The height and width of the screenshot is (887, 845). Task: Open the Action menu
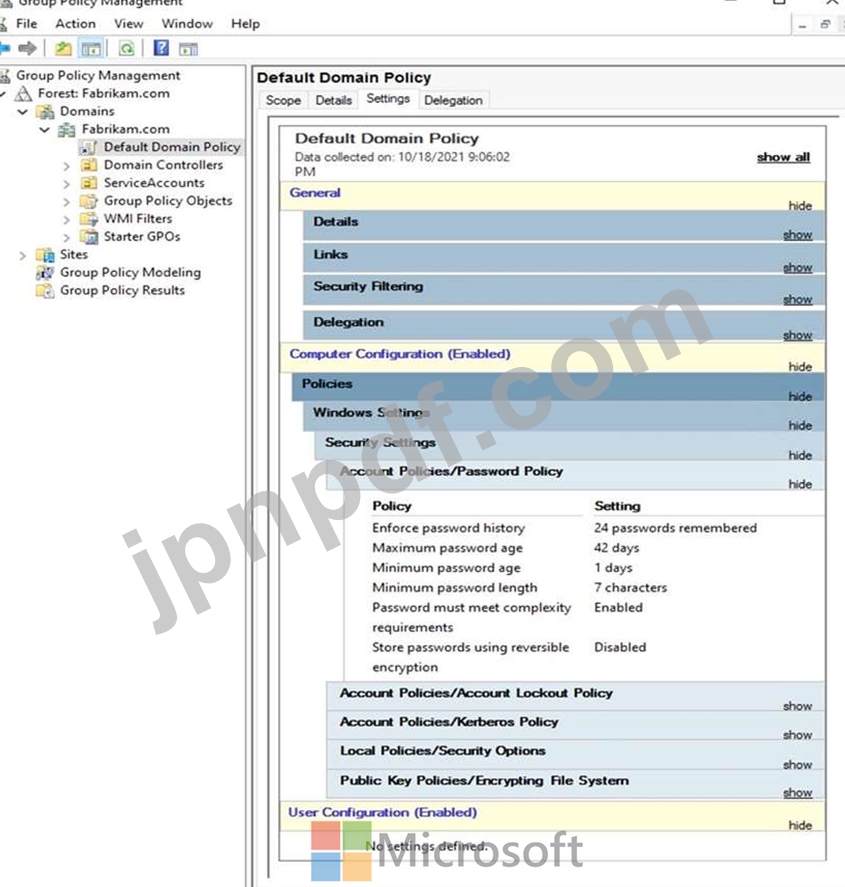click(x=75, y=24)
